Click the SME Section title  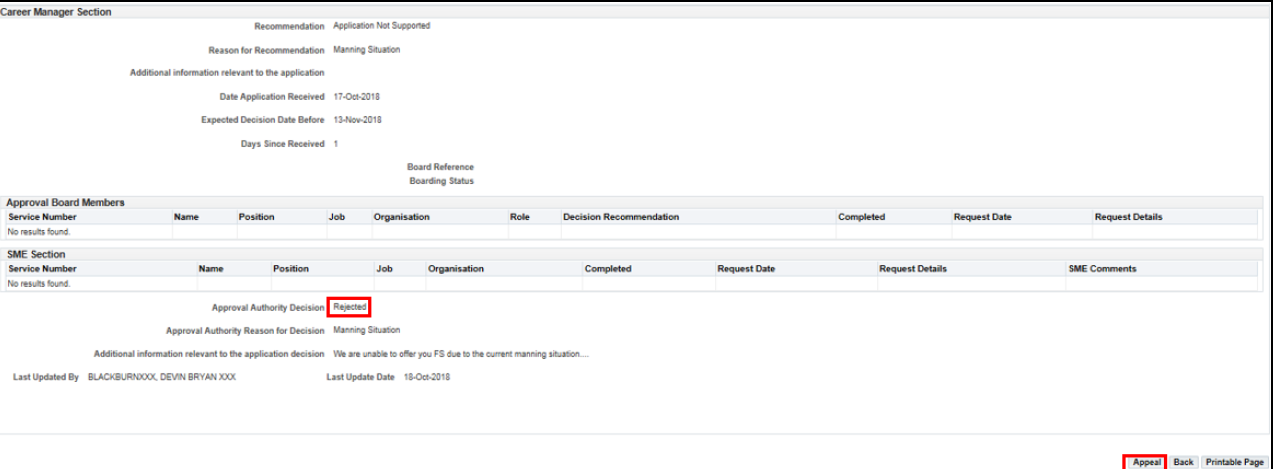pyautogui.click(x=36, y=255)
